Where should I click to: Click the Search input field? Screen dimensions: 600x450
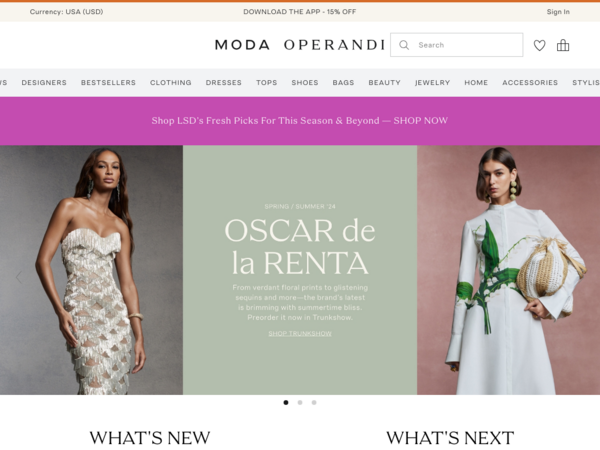coord(457,45)
